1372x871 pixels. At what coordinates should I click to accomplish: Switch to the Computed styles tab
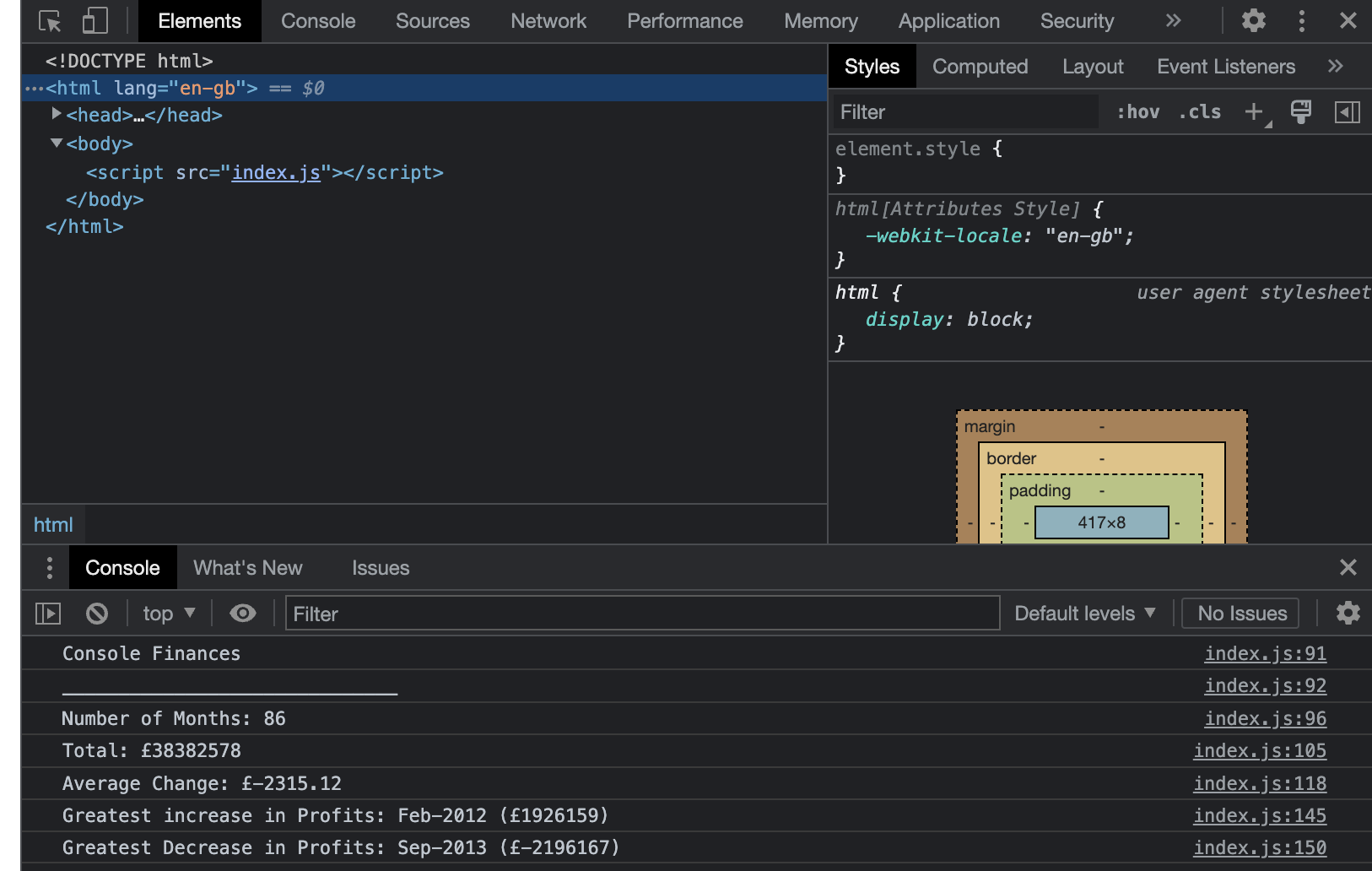980,67
